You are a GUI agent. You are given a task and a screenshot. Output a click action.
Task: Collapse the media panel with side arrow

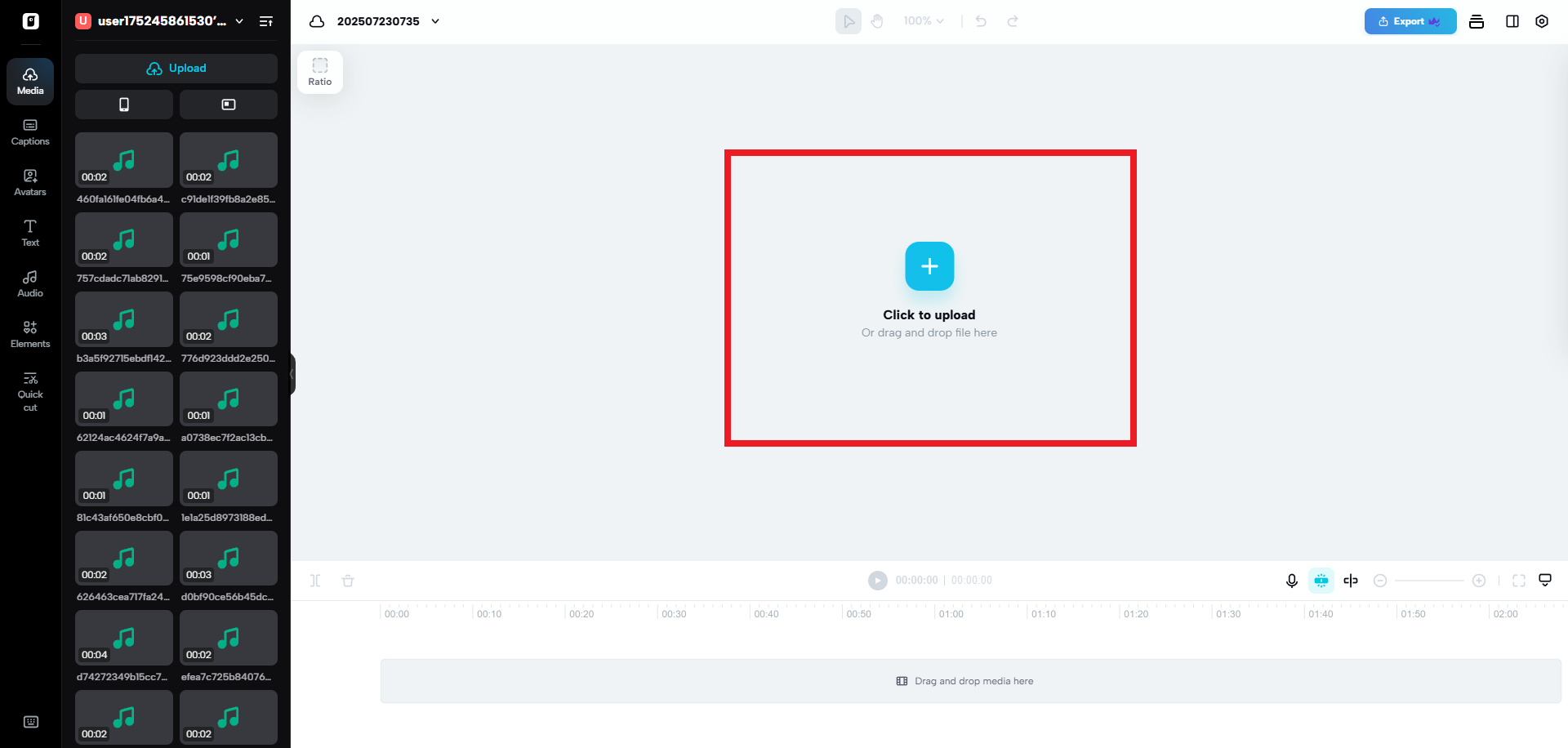coord(292,374)
